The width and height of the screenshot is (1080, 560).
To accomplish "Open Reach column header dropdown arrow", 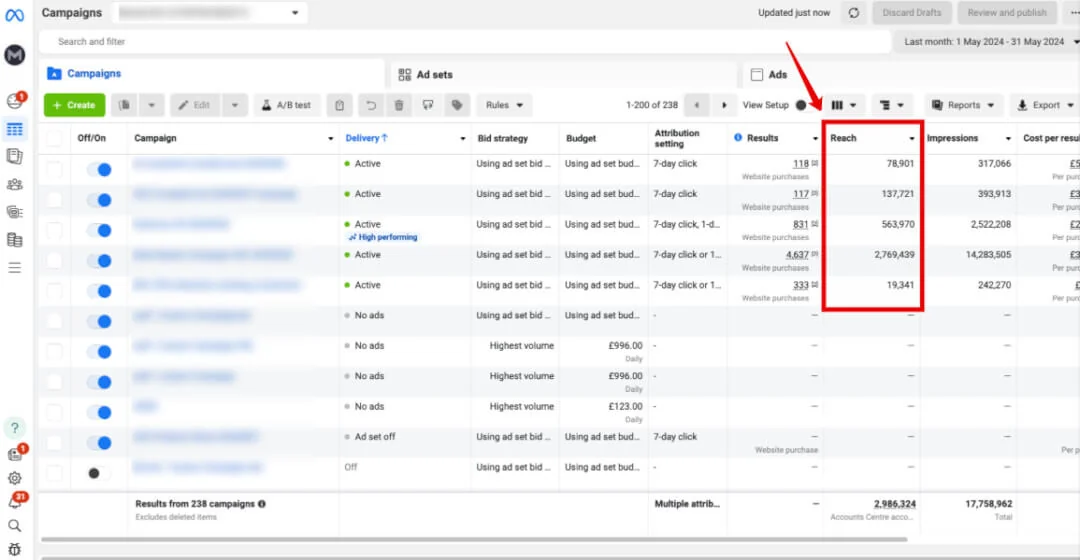I will coord(911,138).
